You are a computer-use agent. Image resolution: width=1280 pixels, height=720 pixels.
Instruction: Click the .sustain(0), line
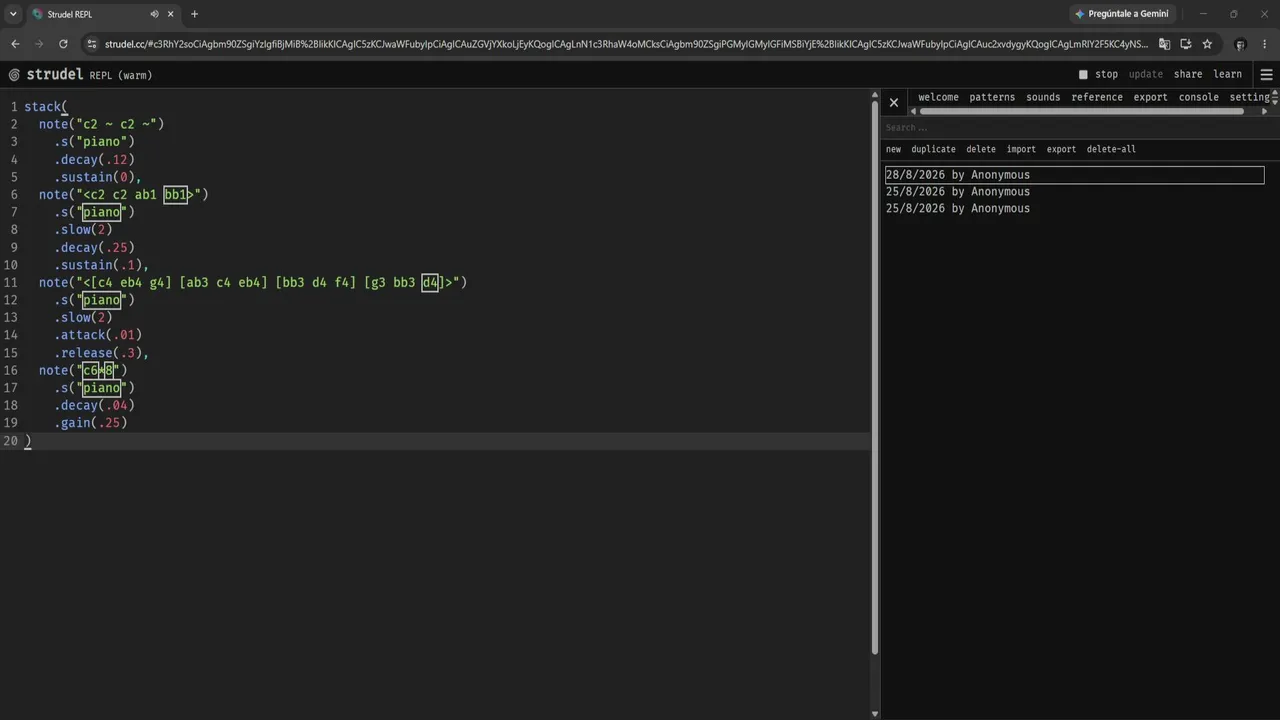pos(98,177)
